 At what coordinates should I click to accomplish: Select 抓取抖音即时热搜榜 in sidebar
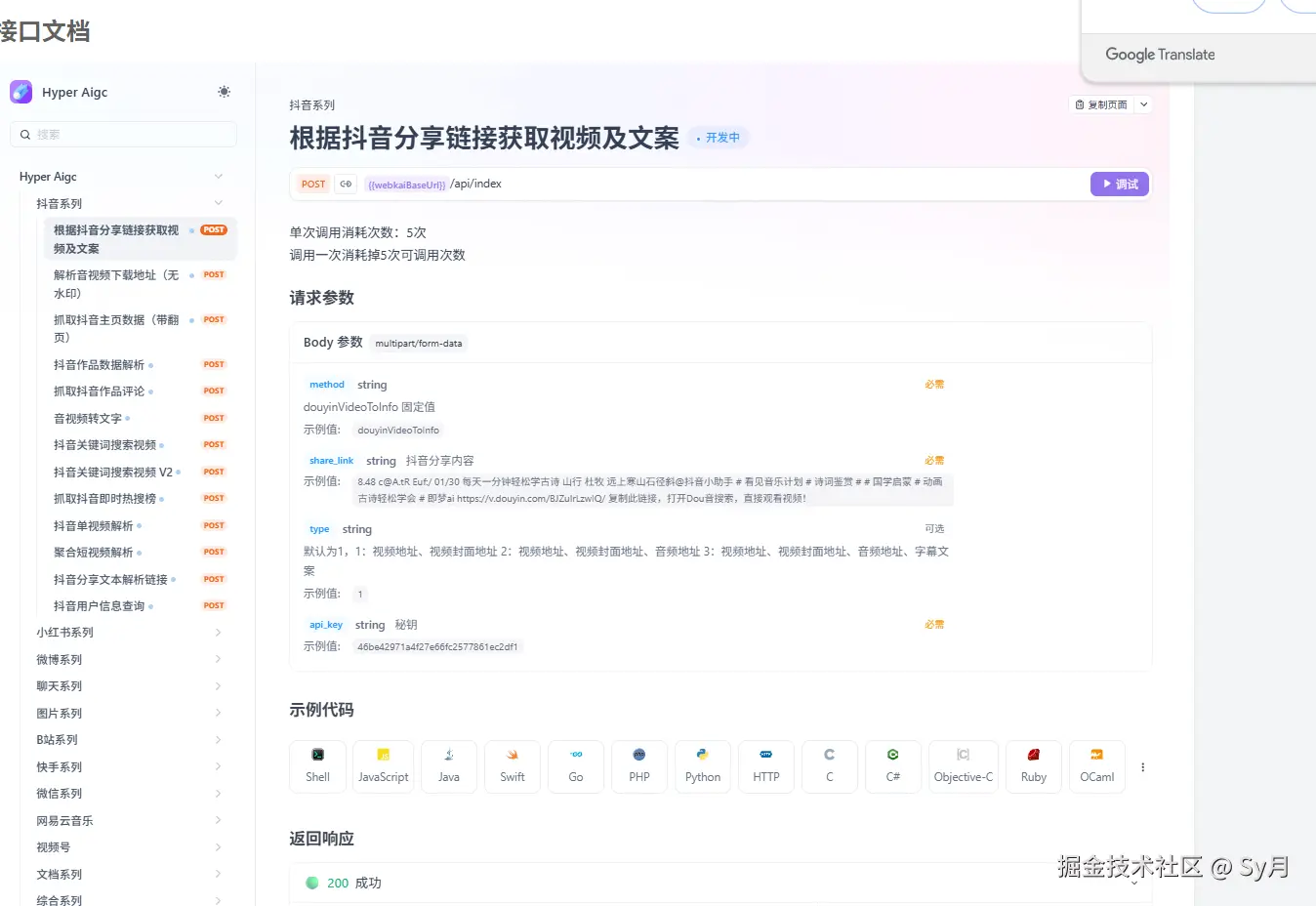coord(140,499)
